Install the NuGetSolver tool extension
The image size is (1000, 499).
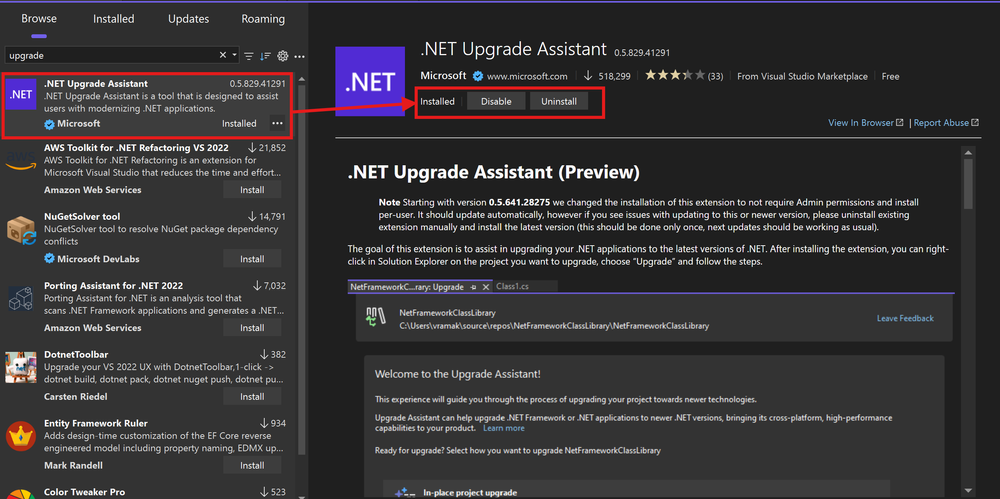(252, 259)
